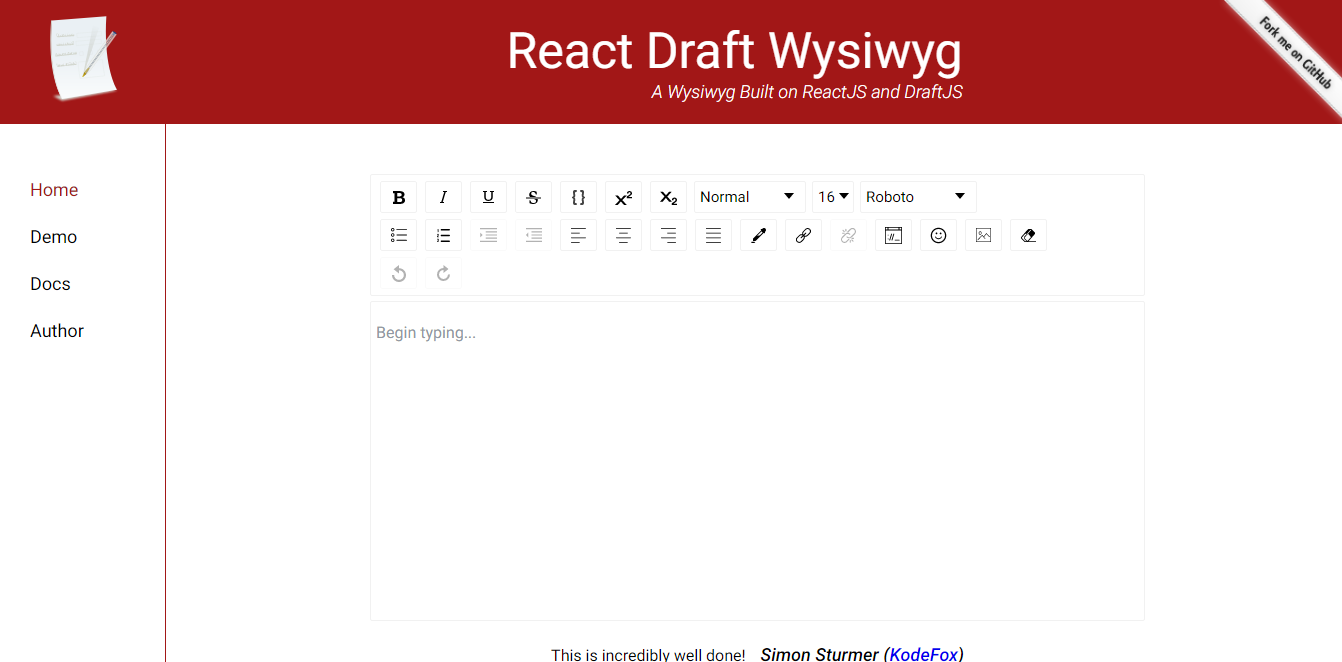This screenshot has width=1342, height=662.
Task: Open the Roboto font family dropdown
Action: pos(918,197)
